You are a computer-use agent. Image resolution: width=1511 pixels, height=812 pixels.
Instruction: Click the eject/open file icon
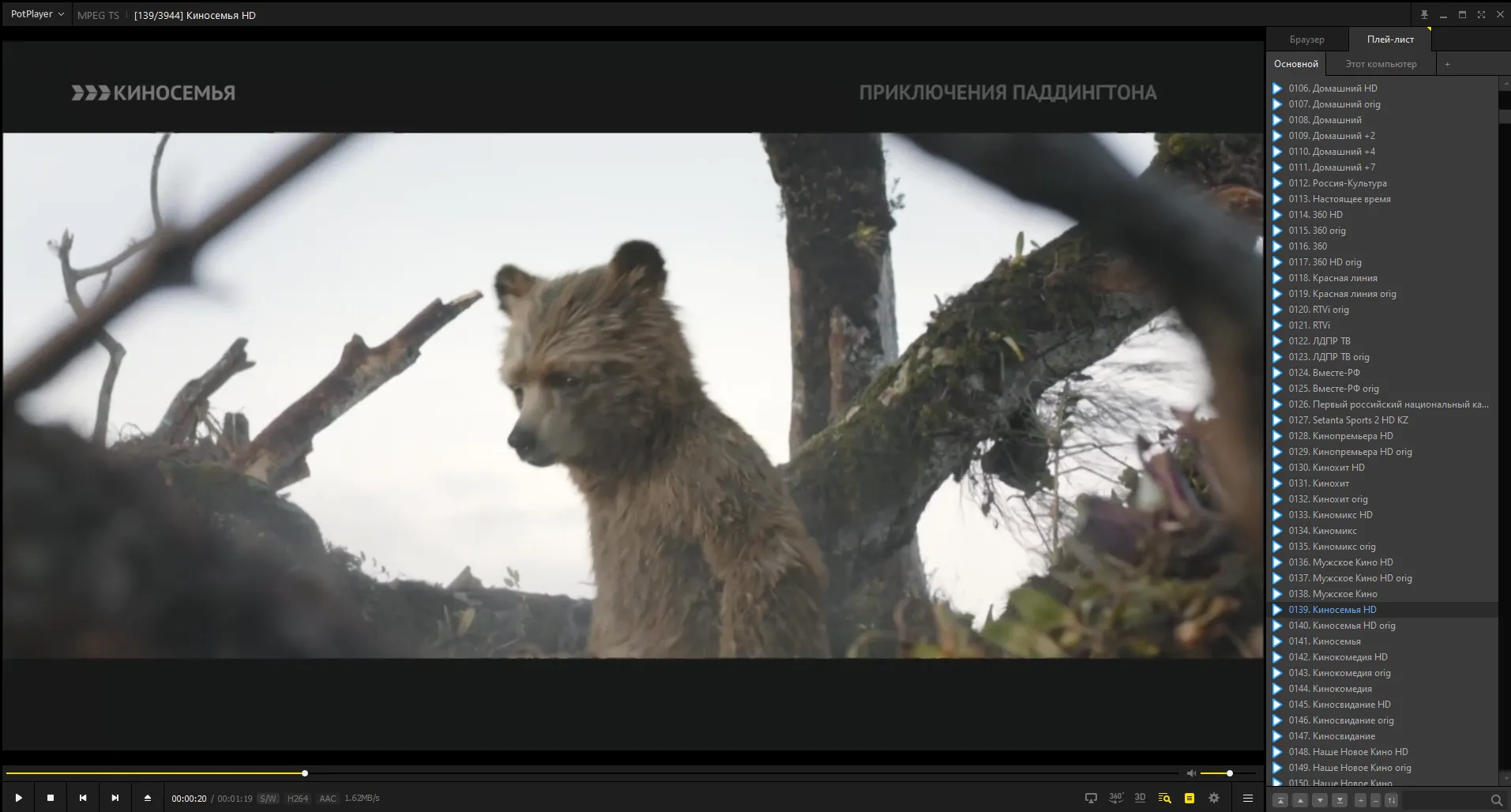pos(148,798)
